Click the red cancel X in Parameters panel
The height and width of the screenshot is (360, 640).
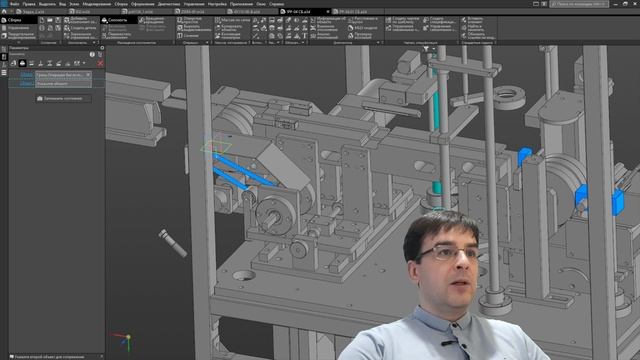[x=100, y=63]
